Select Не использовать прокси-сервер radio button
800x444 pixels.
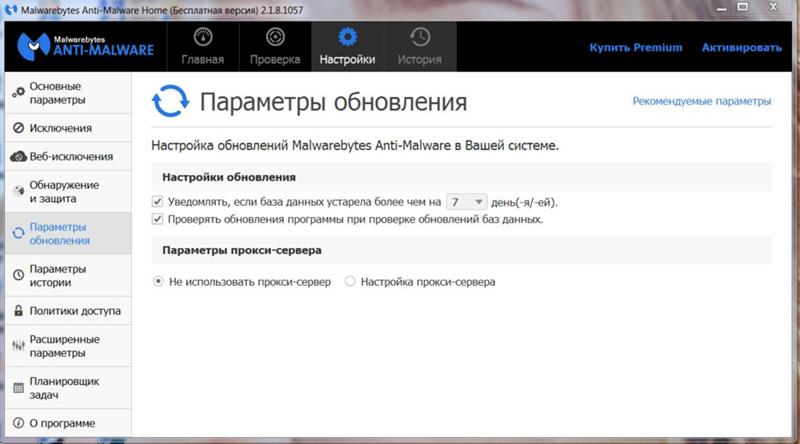(x=158, y=281)
